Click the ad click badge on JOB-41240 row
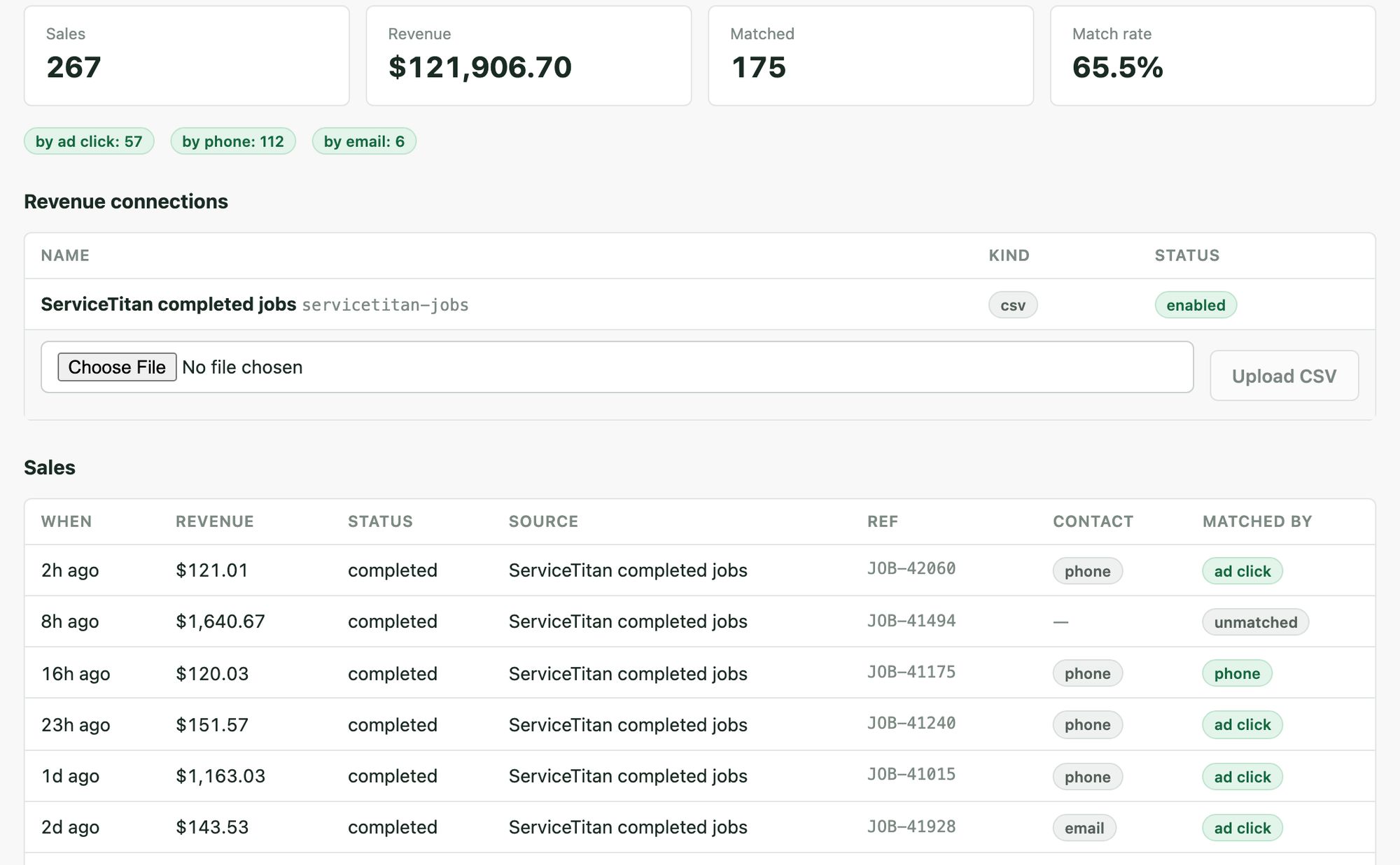This screenshot has height=865, width=1400. [x=1242, y=725]
